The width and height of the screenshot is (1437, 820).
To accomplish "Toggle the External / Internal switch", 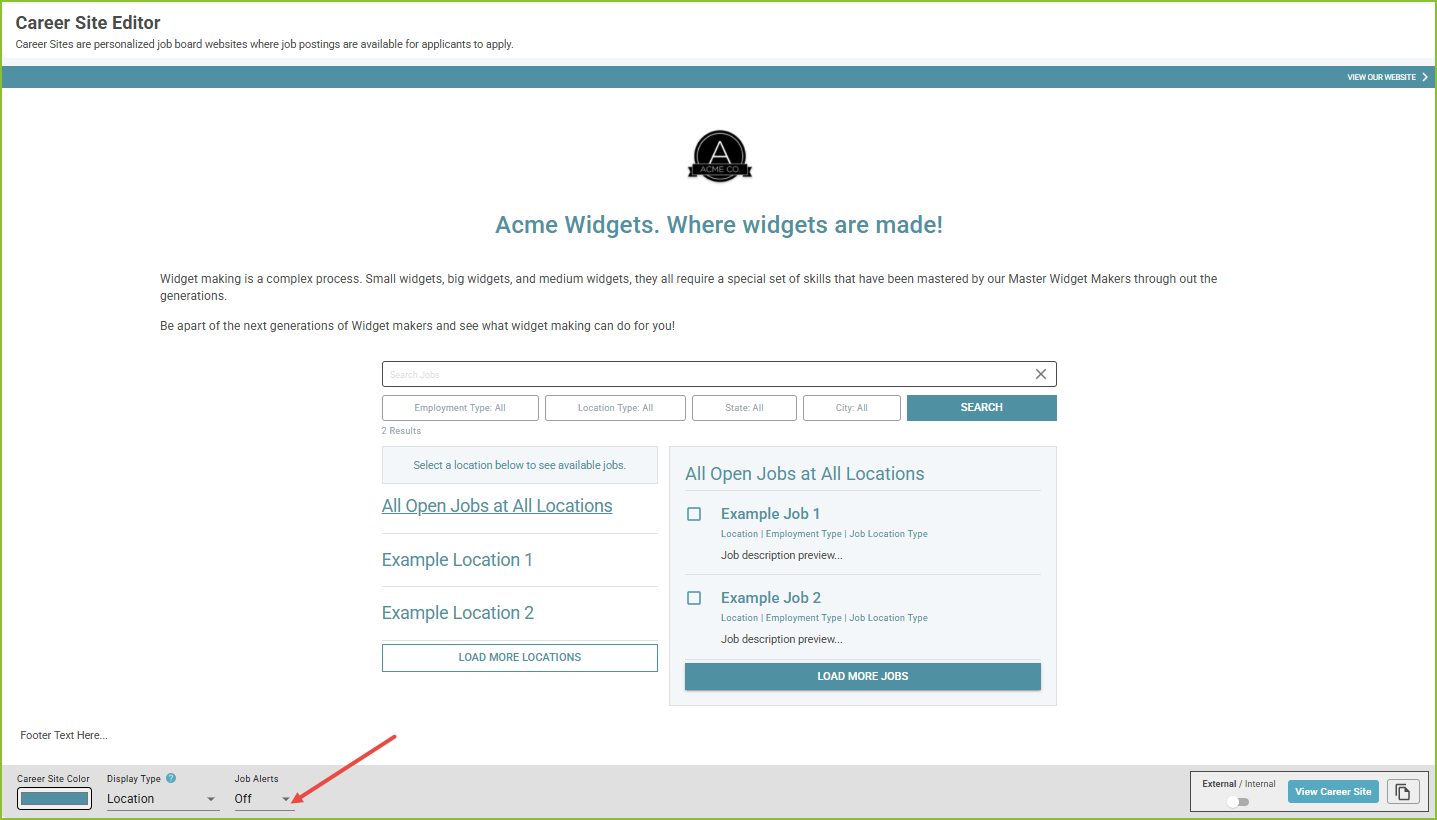I will pos(1238,801).
